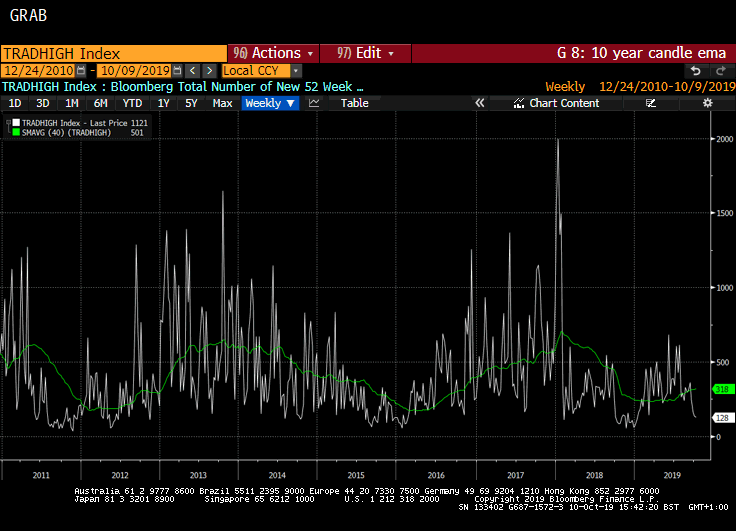
Task: Select the Max range tab
Action: (222, 103)
